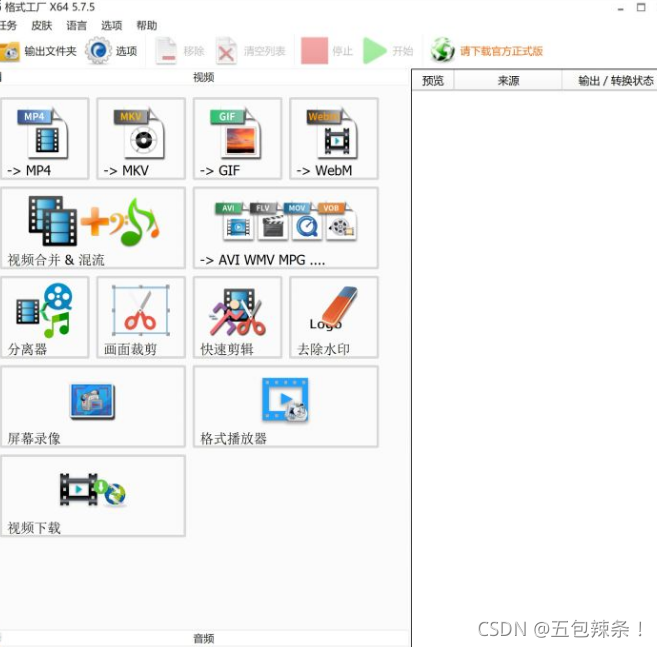Launch the 分离器 splitter tool
657x647 pixels.
click(44, 317)
